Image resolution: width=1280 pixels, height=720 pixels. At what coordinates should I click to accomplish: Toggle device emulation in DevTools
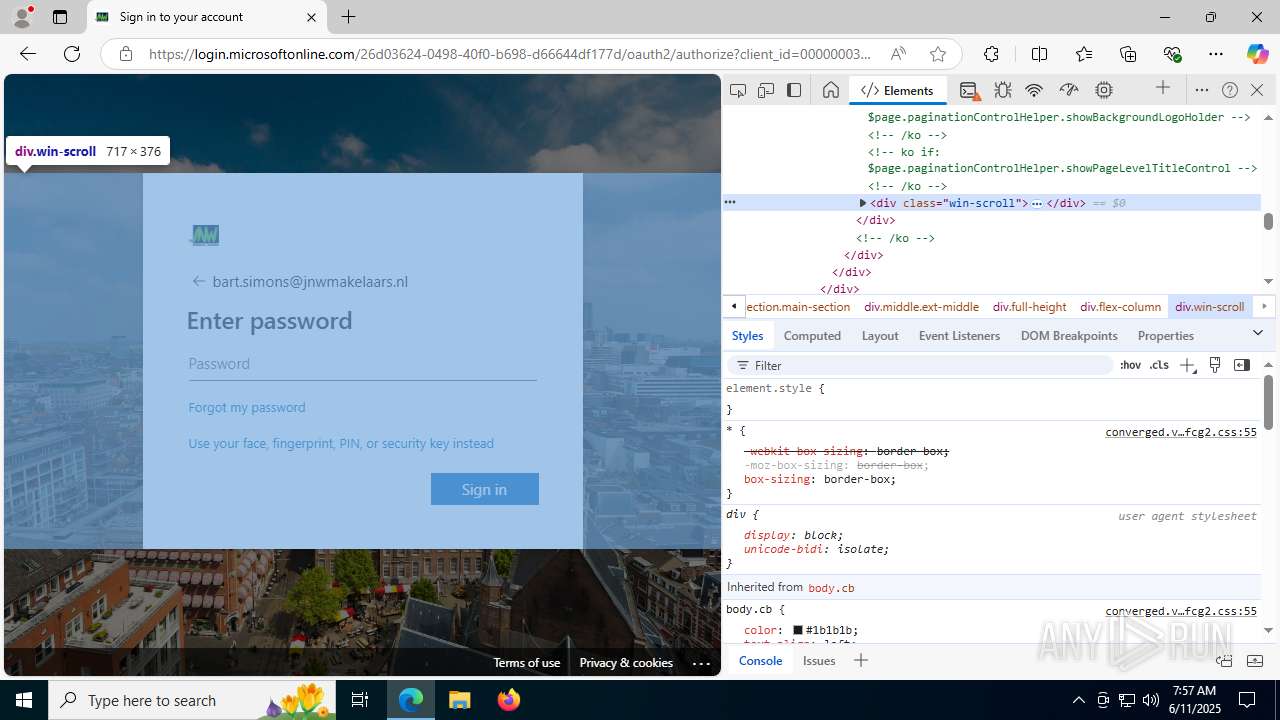766,90
